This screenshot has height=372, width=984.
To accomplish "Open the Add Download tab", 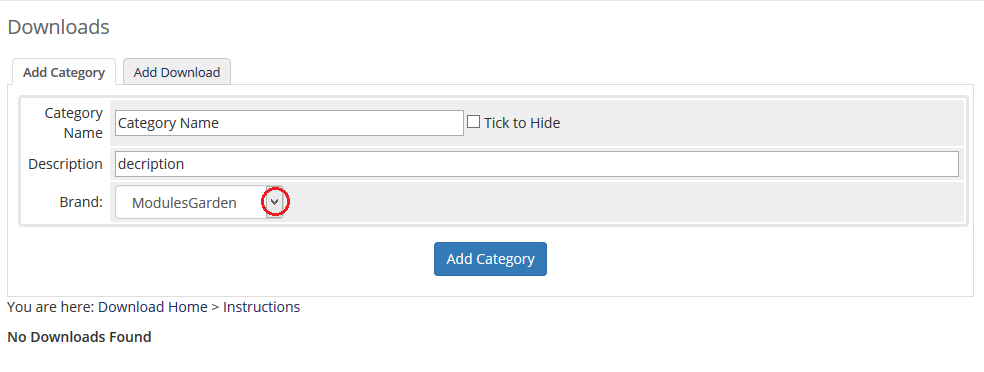I will [177, 72].
